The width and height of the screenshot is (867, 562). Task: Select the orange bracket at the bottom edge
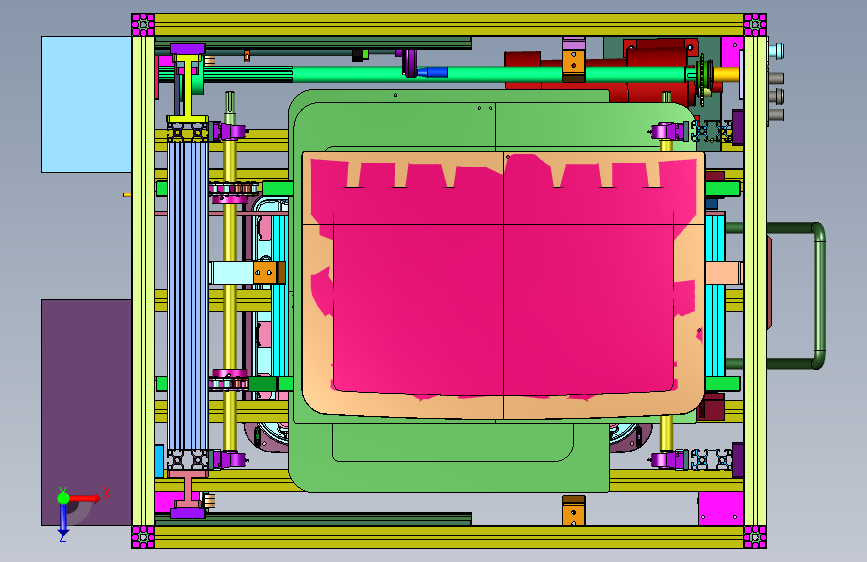click(x=573, y=510)
